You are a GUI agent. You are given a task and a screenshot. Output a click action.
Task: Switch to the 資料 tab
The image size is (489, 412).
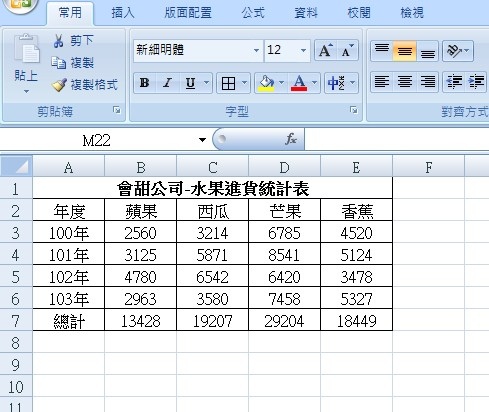click(x=306, y=13)
